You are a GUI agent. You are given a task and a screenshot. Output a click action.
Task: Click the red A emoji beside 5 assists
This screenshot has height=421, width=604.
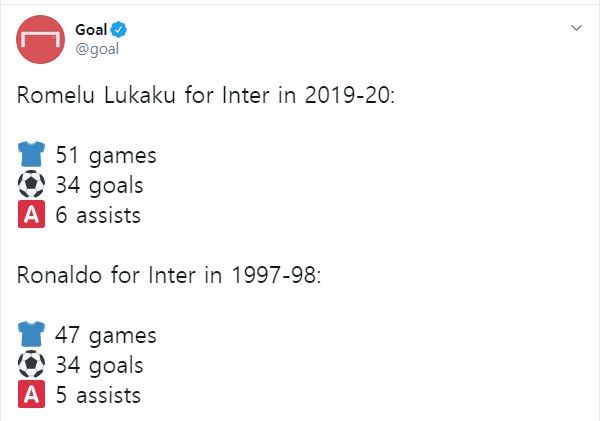31,395
